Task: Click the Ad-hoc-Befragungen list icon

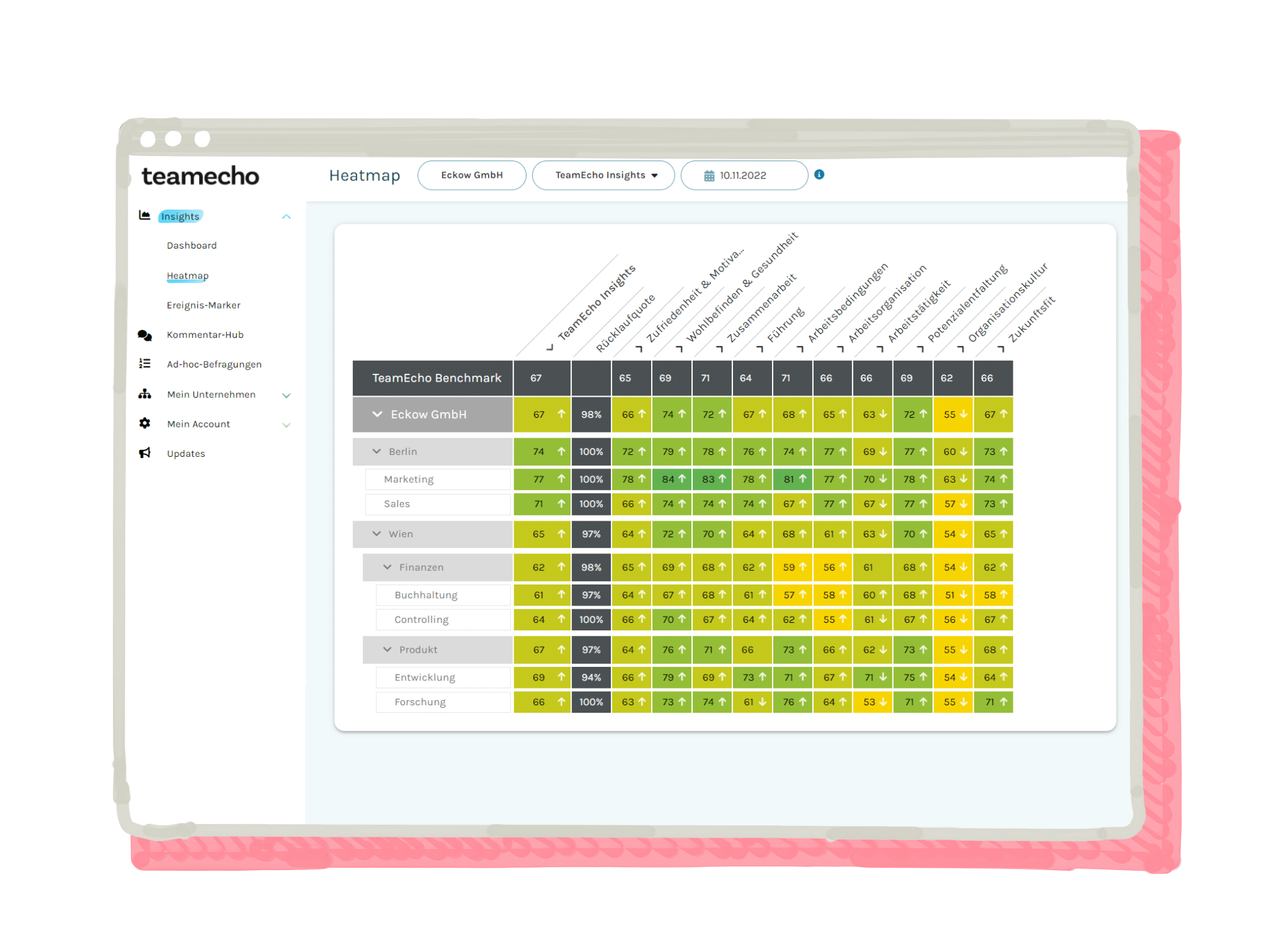Action: (x=144, y=364)
